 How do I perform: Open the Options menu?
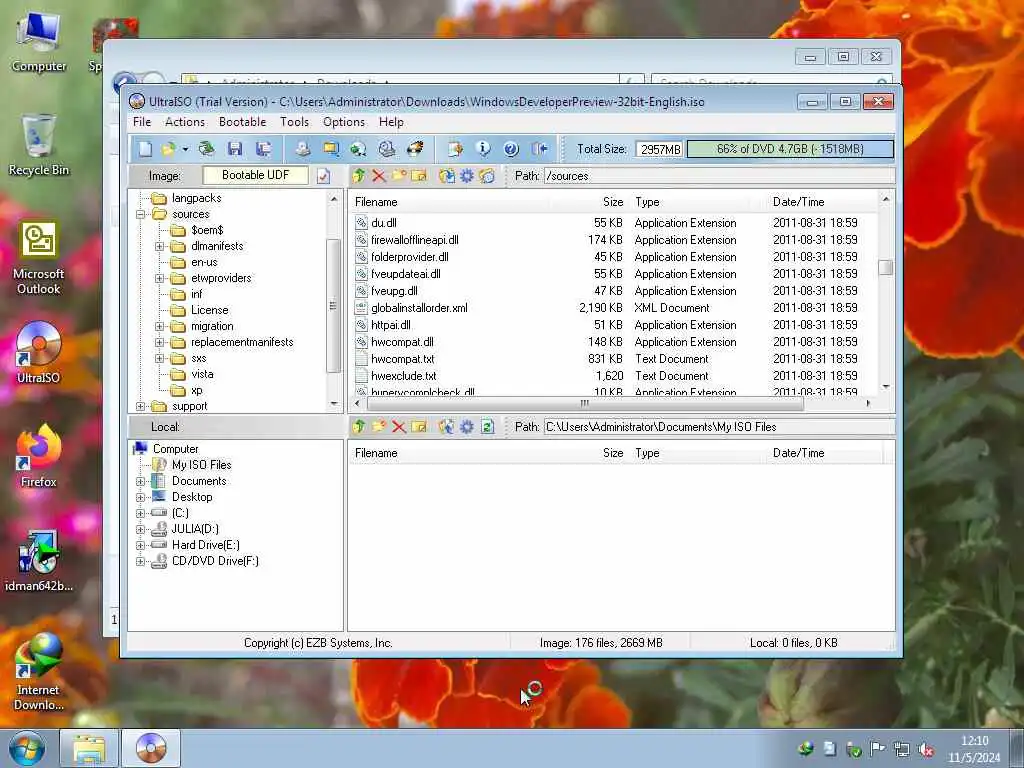(x=344, y=122)
